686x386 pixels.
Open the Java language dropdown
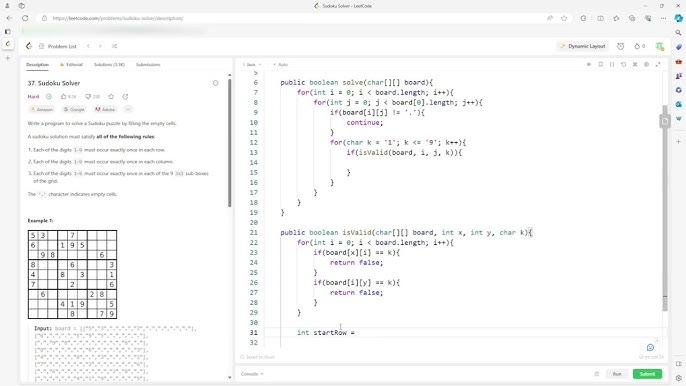point(252,64)
